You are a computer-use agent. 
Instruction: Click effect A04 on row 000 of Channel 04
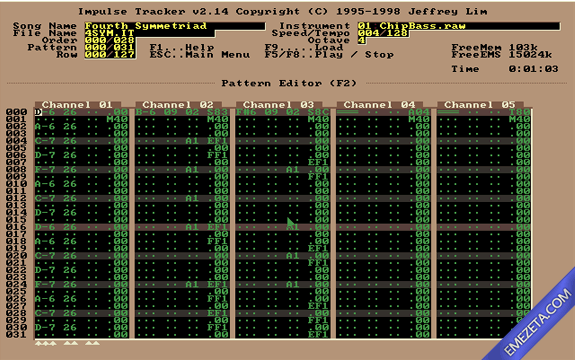pyautogui.click(x=419, y=112)
